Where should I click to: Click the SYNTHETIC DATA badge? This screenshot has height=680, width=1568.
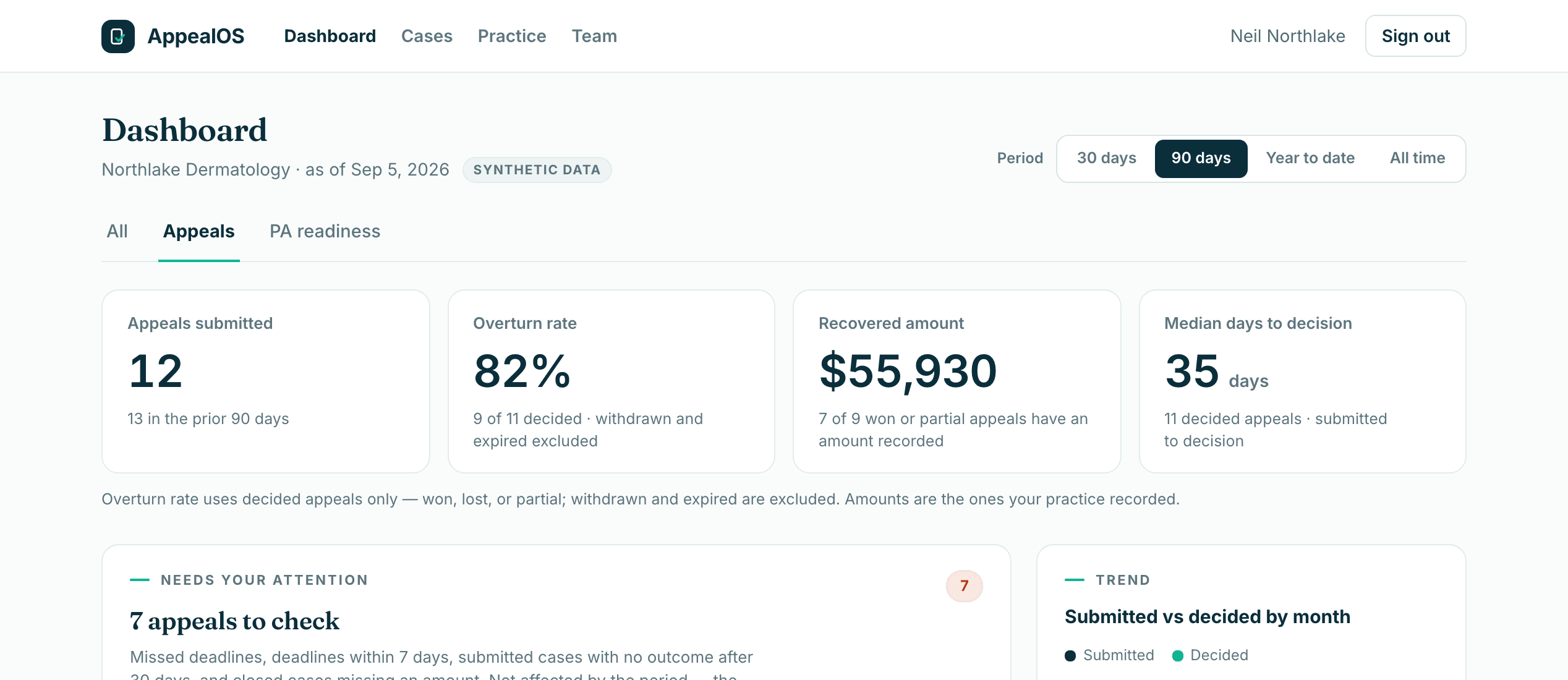537,170
